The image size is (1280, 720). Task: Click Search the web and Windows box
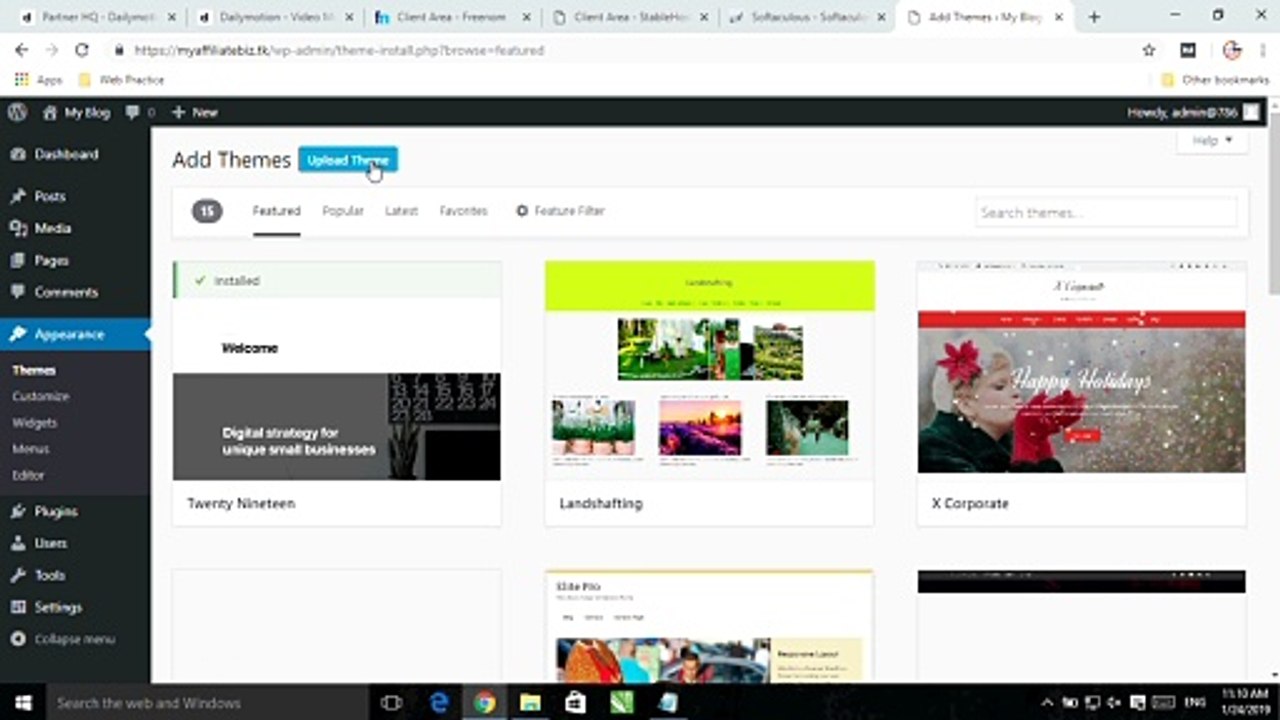tap(208, 703)
